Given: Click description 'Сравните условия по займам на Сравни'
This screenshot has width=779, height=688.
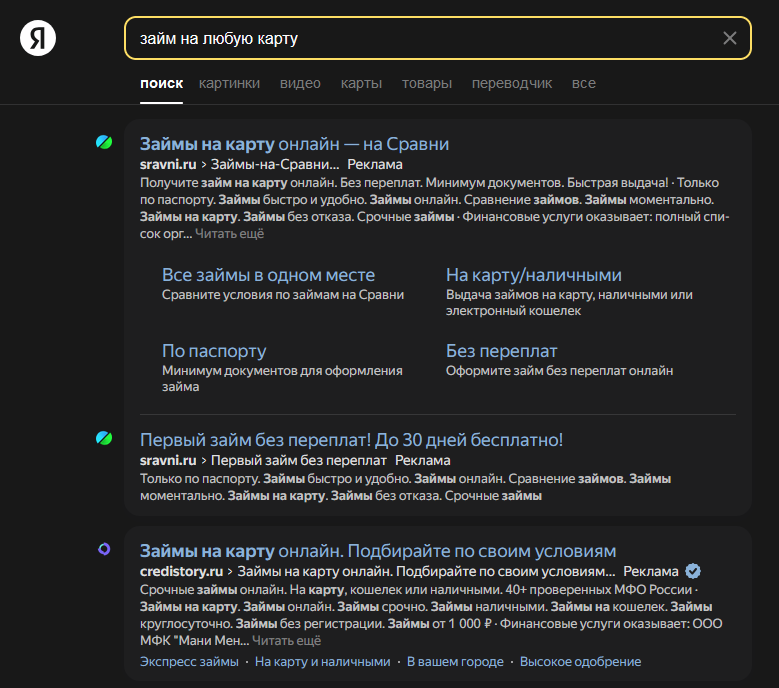Looking at the screenshot, I should 283,295.
